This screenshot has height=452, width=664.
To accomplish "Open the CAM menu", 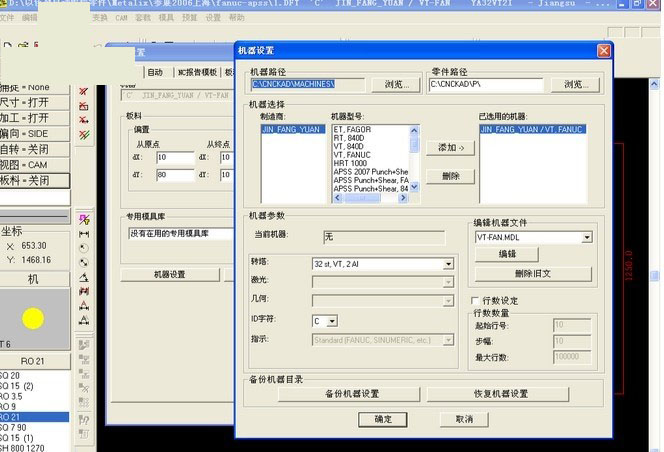I will 121,18.
